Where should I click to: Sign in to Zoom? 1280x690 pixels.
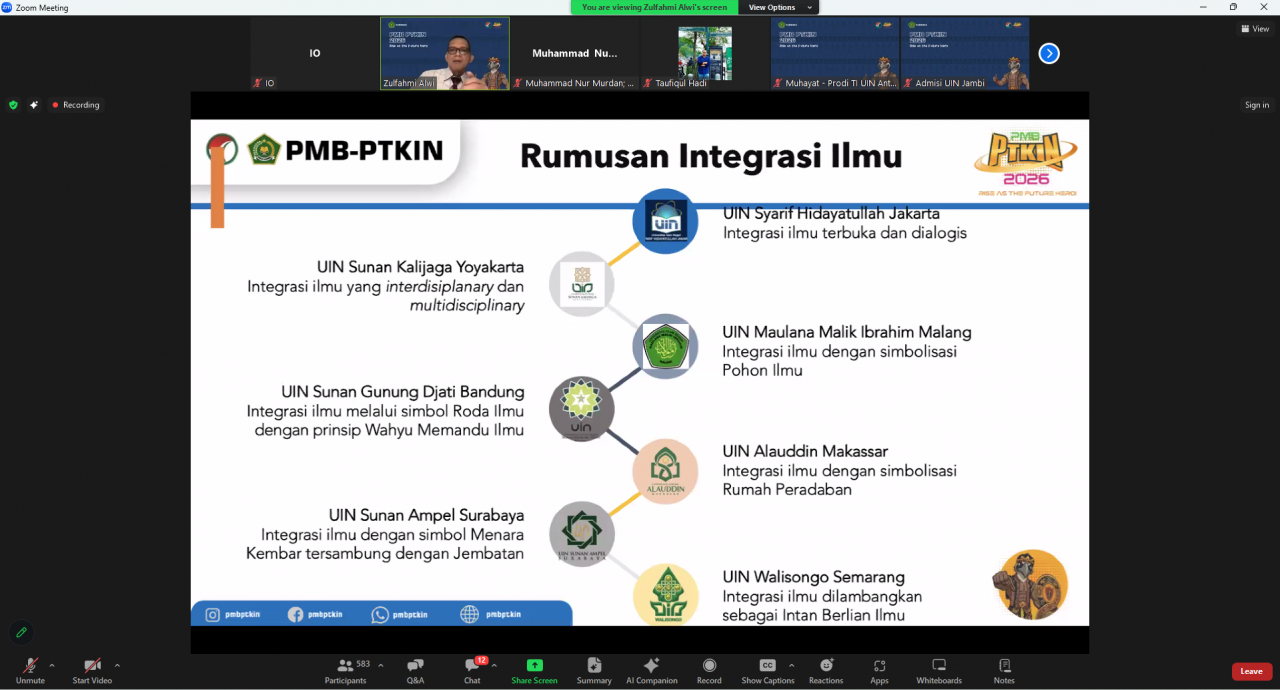coord(1256,104)
